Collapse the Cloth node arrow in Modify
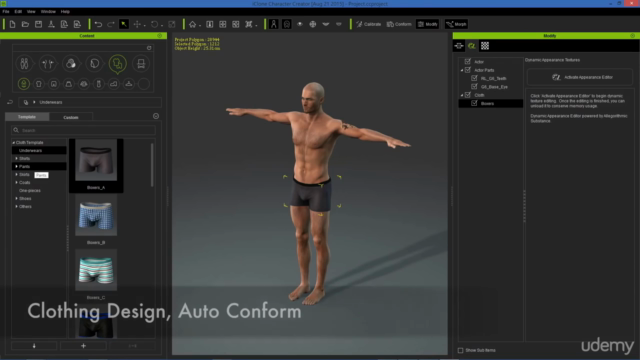Screen dimensions: 640x360 [x=462, y=95]
